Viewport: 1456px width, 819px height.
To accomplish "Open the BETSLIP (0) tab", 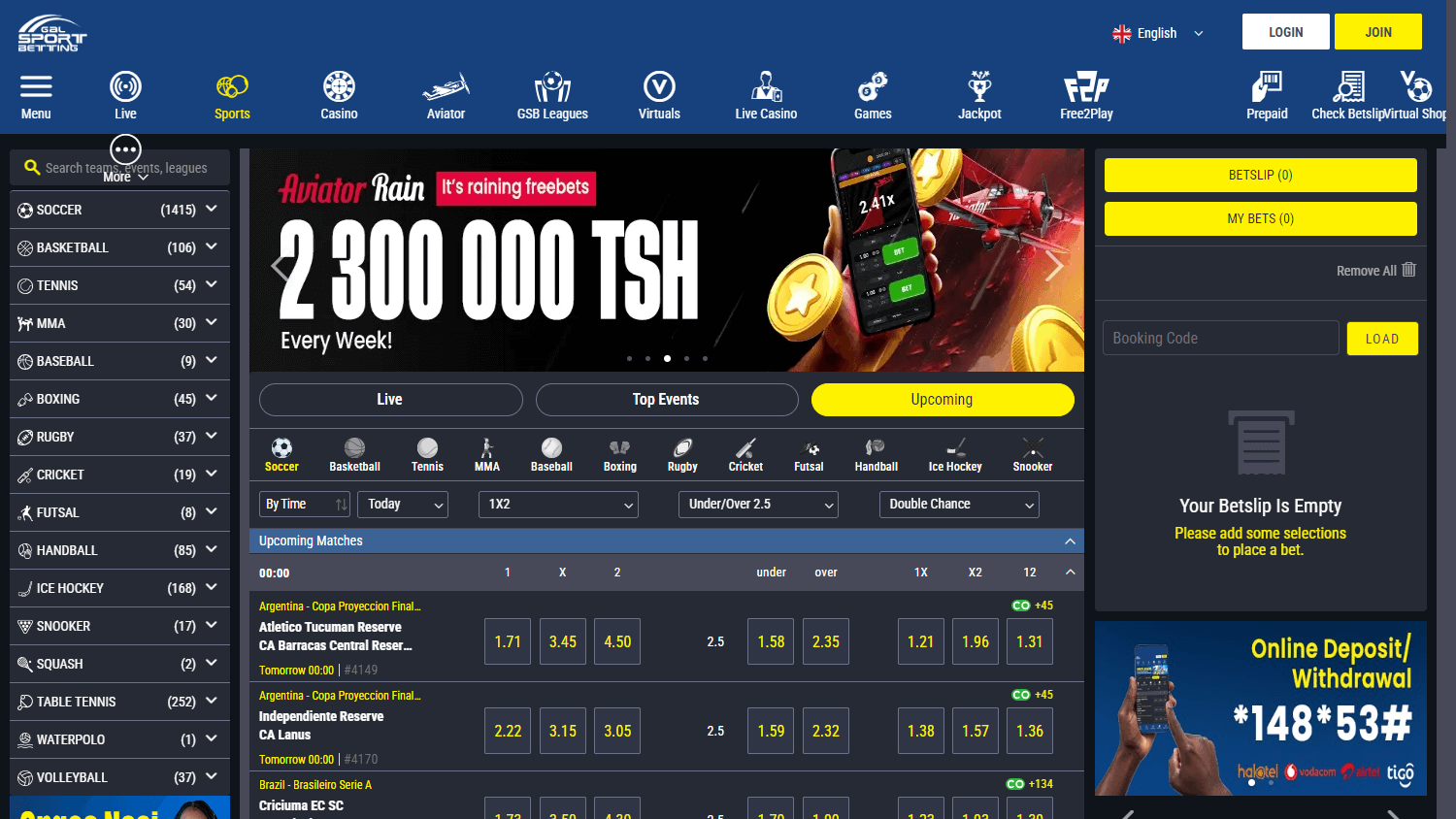I will pos(1260,176).
